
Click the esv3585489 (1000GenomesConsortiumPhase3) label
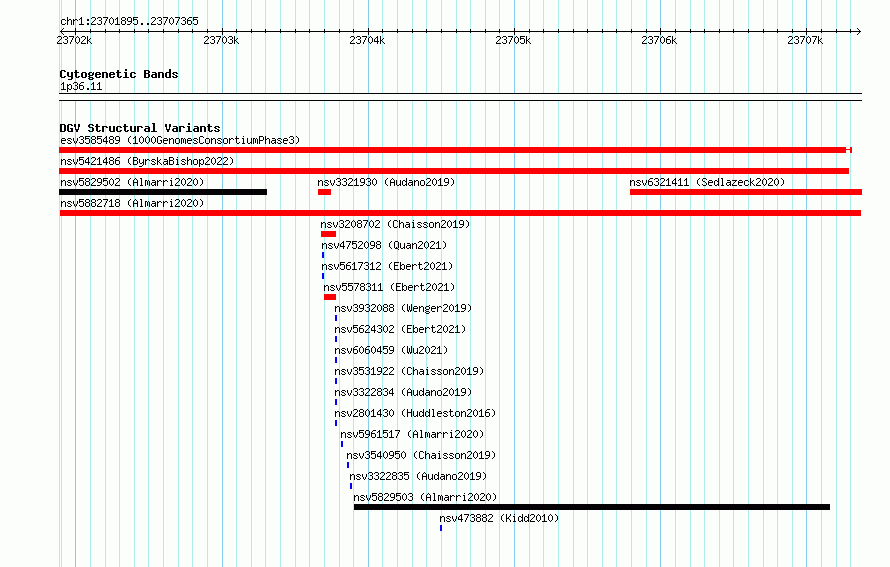point(180,140)
